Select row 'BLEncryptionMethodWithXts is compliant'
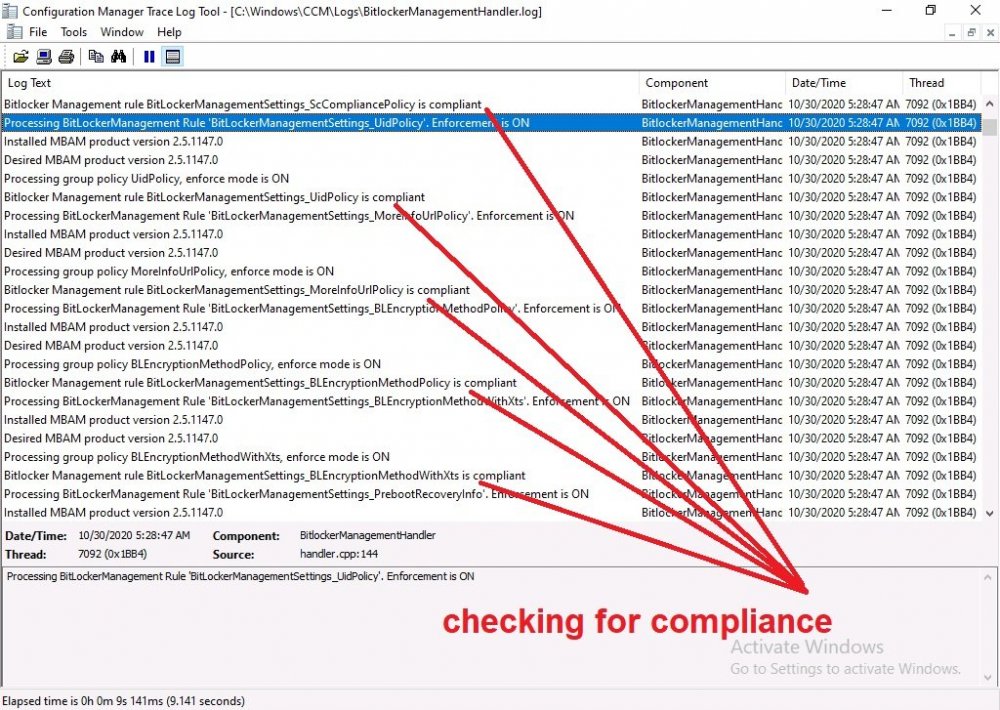 (491, 475)
